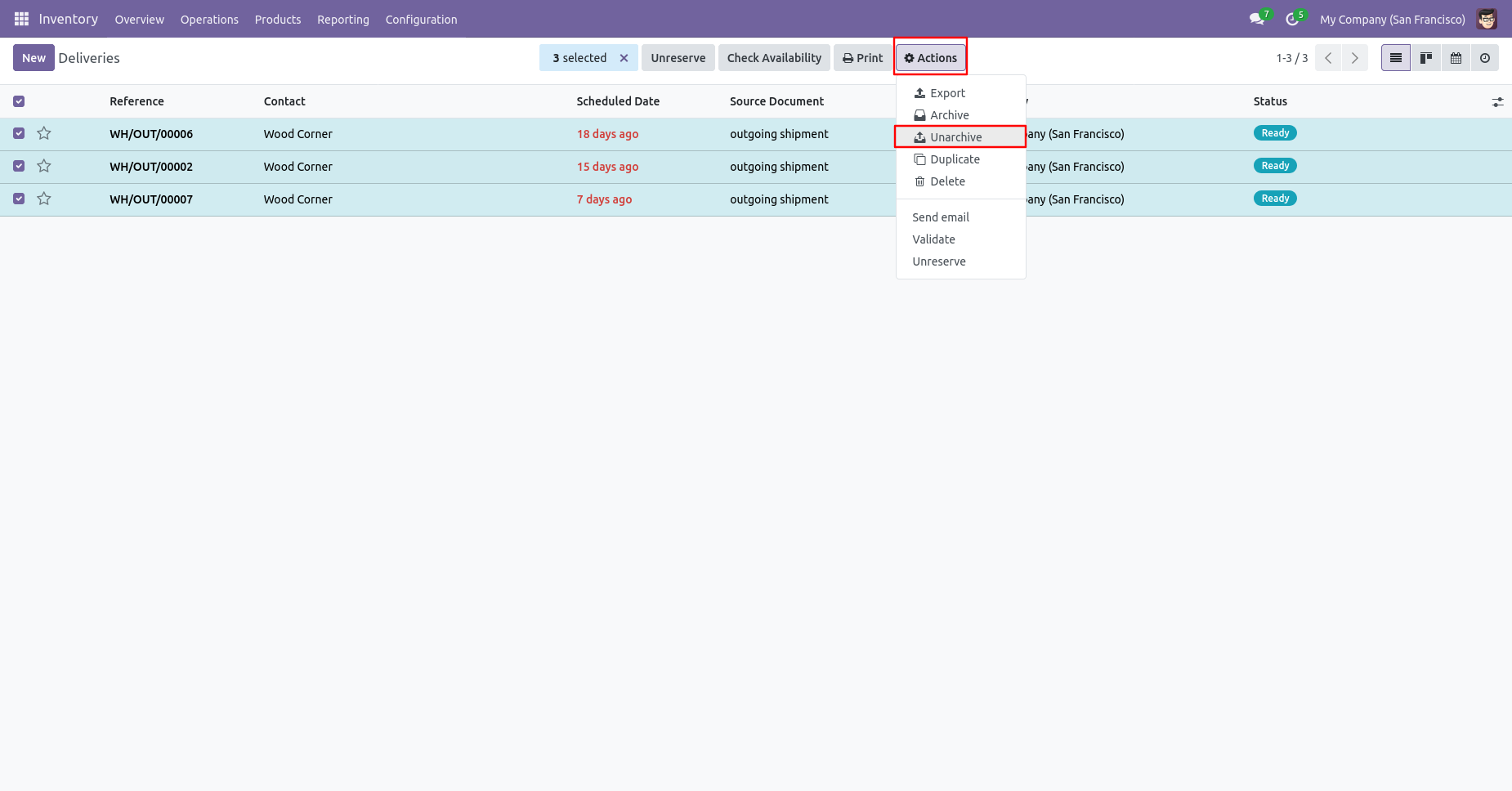Open delivery WH/OUT/00006
The image size is (1512, 791).
tap(151, 134)
